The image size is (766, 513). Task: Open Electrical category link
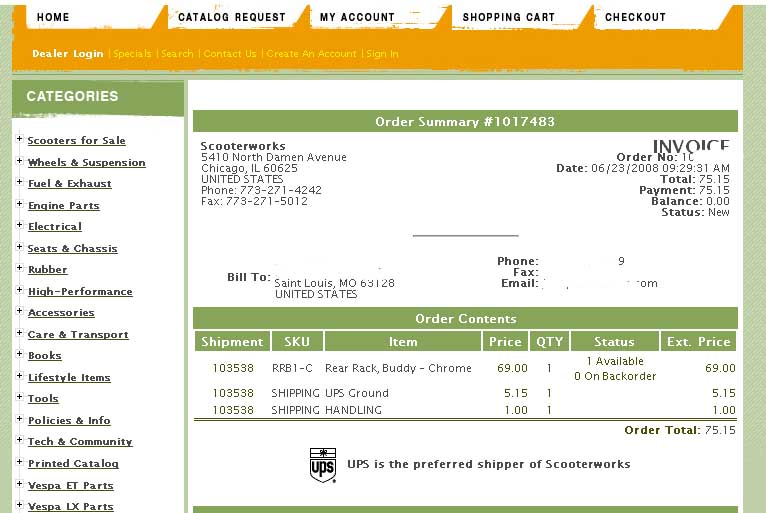(55, 227)
